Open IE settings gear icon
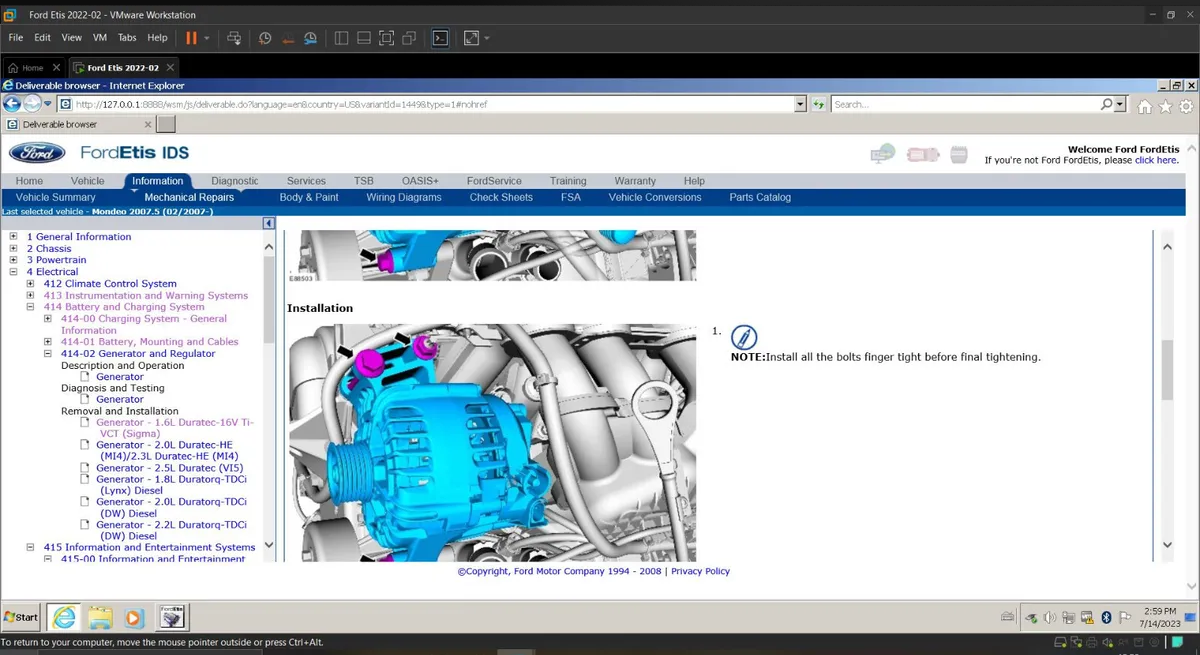This screenshot has width=1200, height=655. (x=1186, y=106)
